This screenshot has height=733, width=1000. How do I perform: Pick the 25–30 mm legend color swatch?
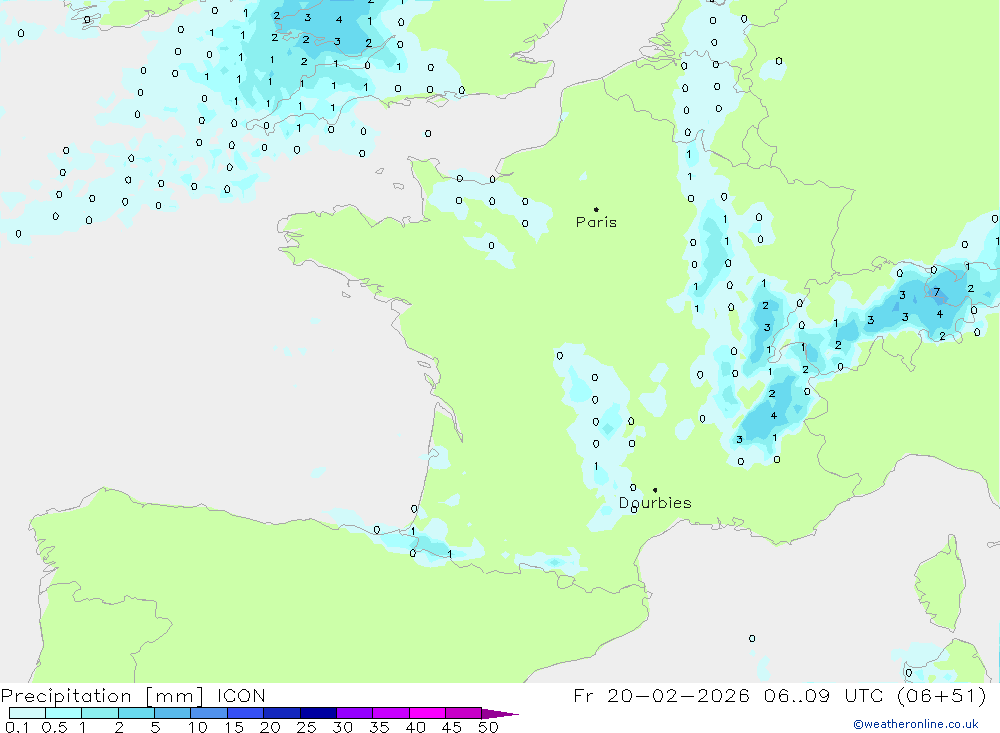pos(318,713)
